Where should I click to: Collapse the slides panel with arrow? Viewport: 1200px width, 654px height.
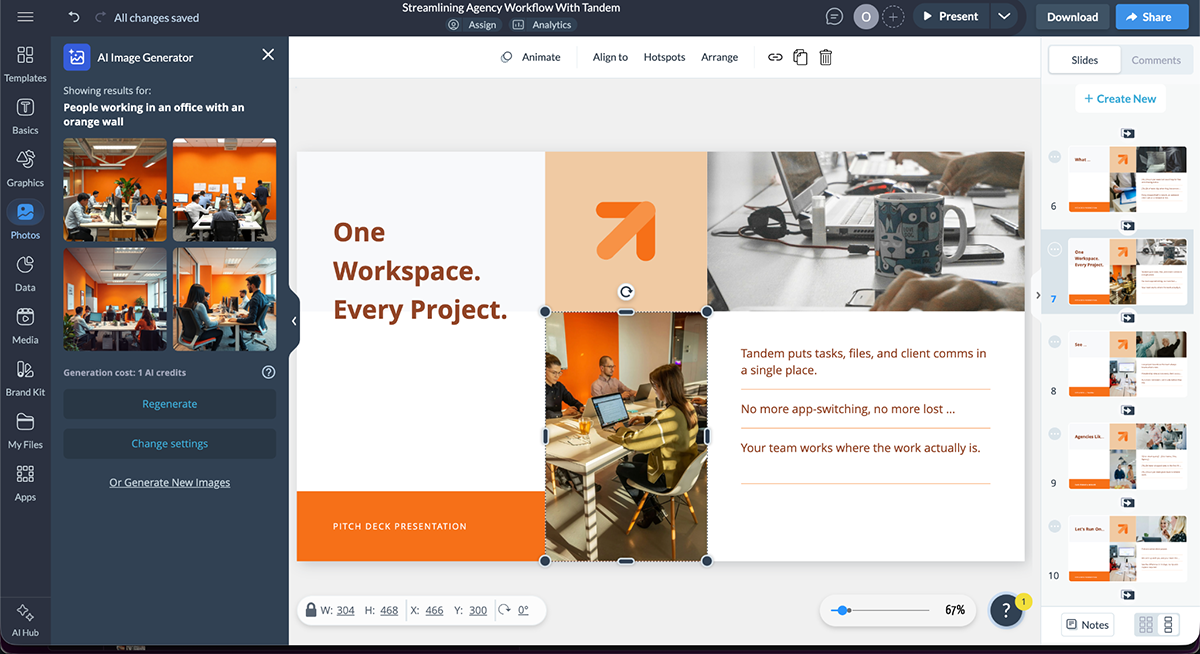point(1037,296)
